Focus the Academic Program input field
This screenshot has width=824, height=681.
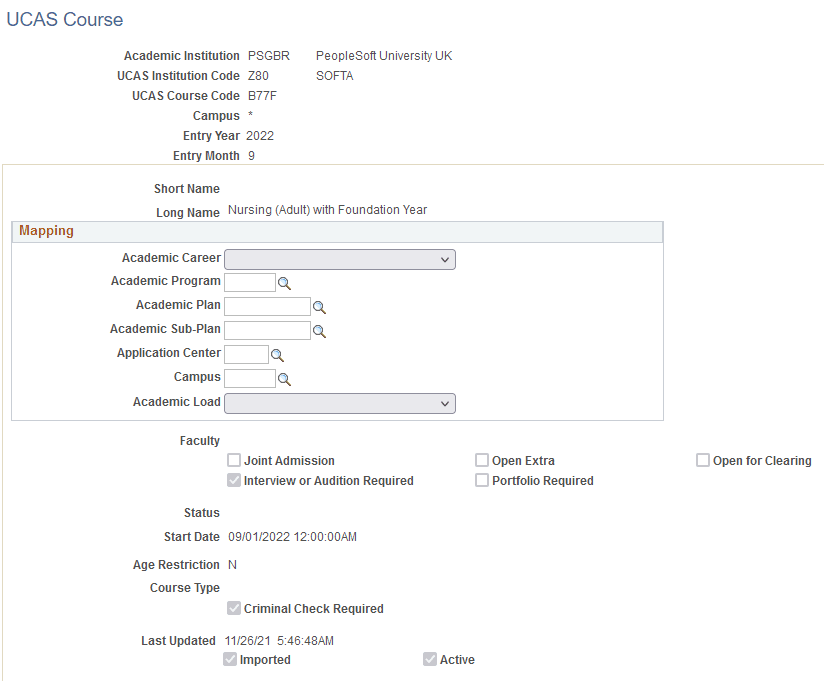250,283
